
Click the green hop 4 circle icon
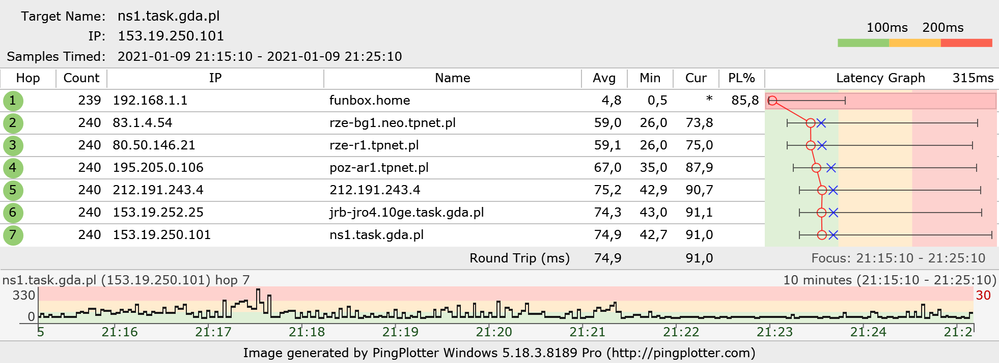(13, 168)
